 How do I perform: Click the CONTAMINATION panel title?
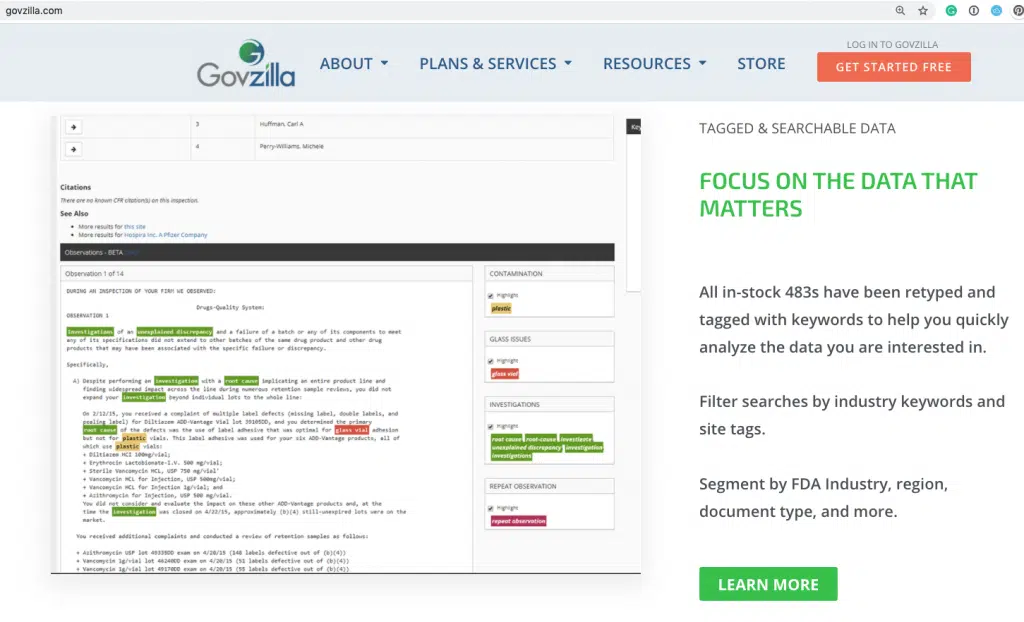pos(516,274)
